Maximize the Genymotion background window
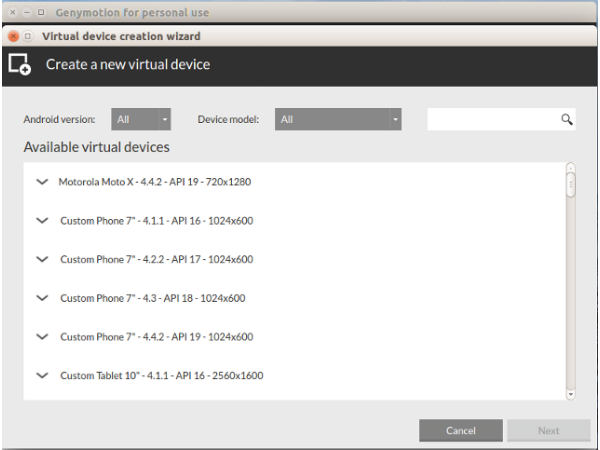The width and height of the screenshot is (600, 450). click(41, 12)
